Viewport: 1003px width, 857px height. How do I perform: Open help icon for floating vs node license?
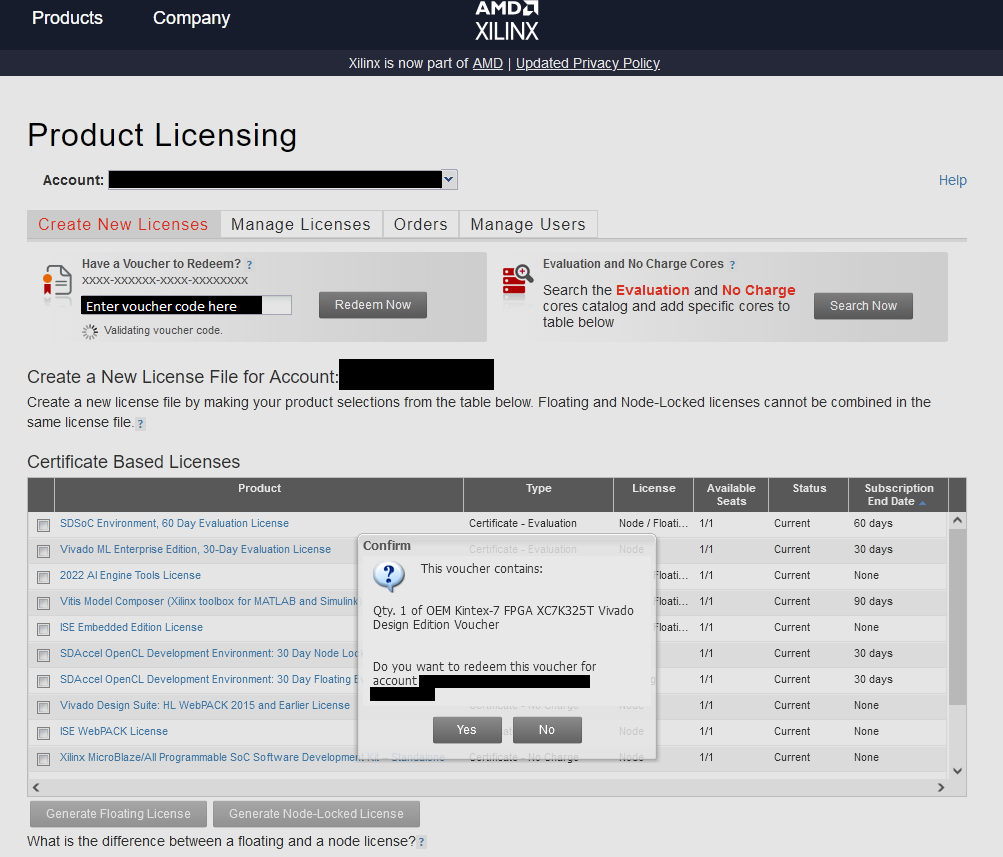coord(422,842)
